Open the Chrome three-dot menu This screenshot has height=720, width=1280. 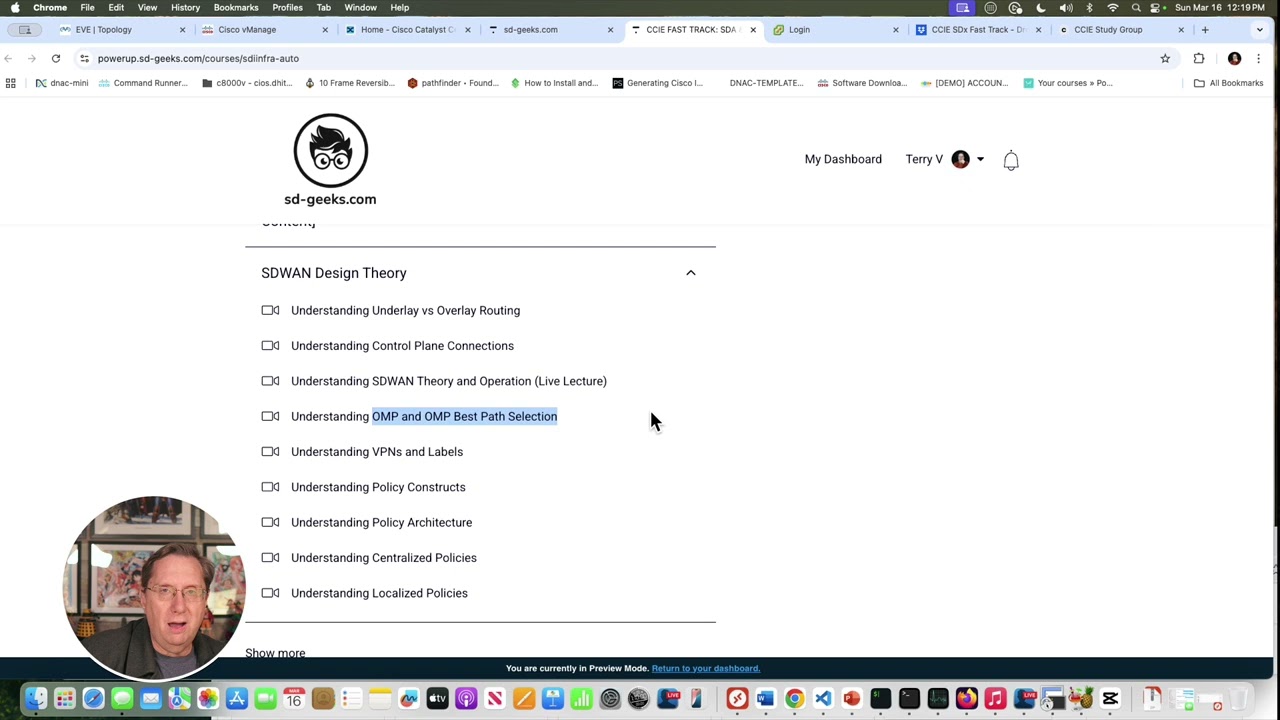[1258, 59]
